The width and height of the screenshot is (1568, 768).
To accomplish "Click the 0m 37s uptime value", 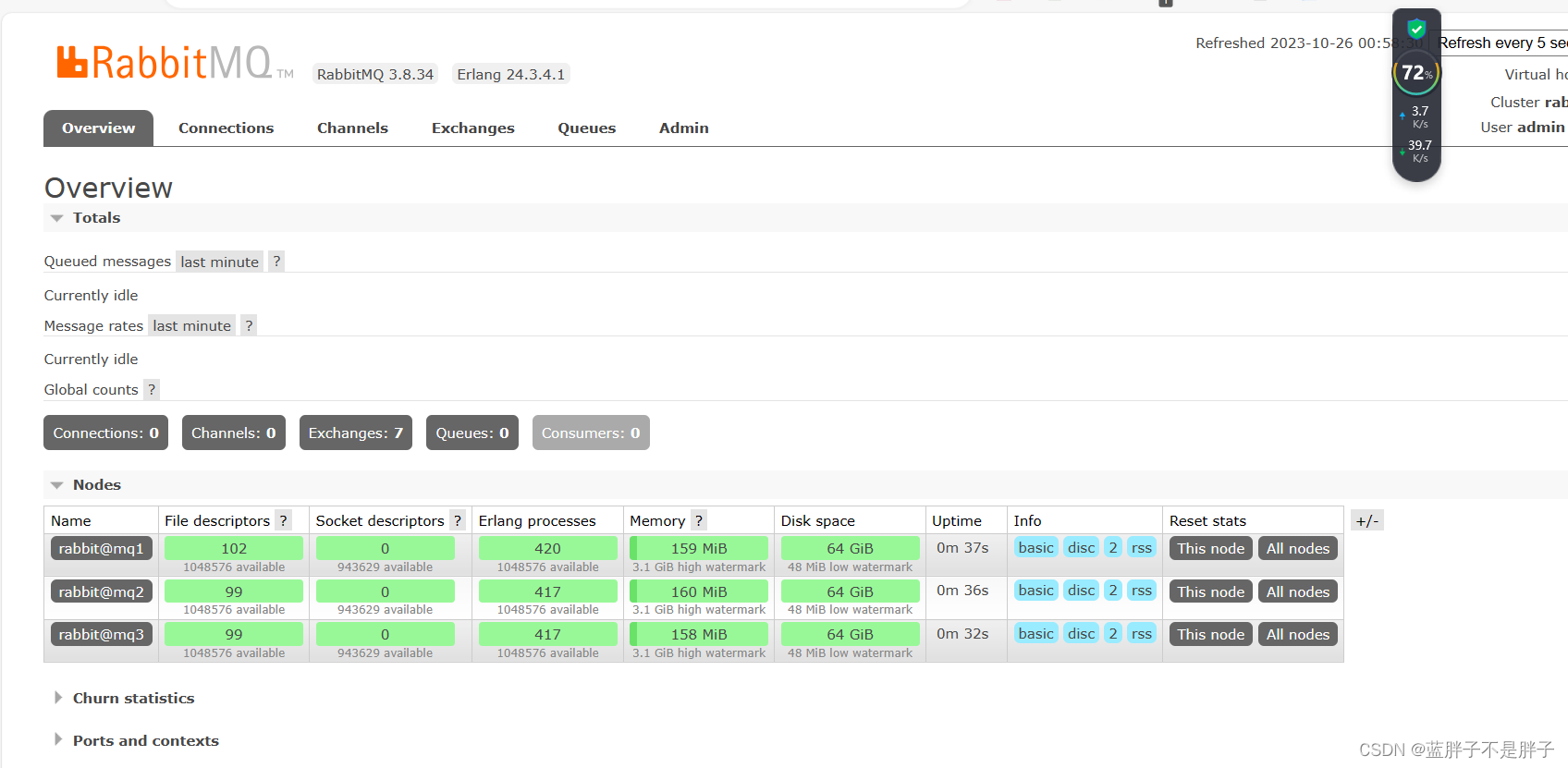I will coord(962,547).
